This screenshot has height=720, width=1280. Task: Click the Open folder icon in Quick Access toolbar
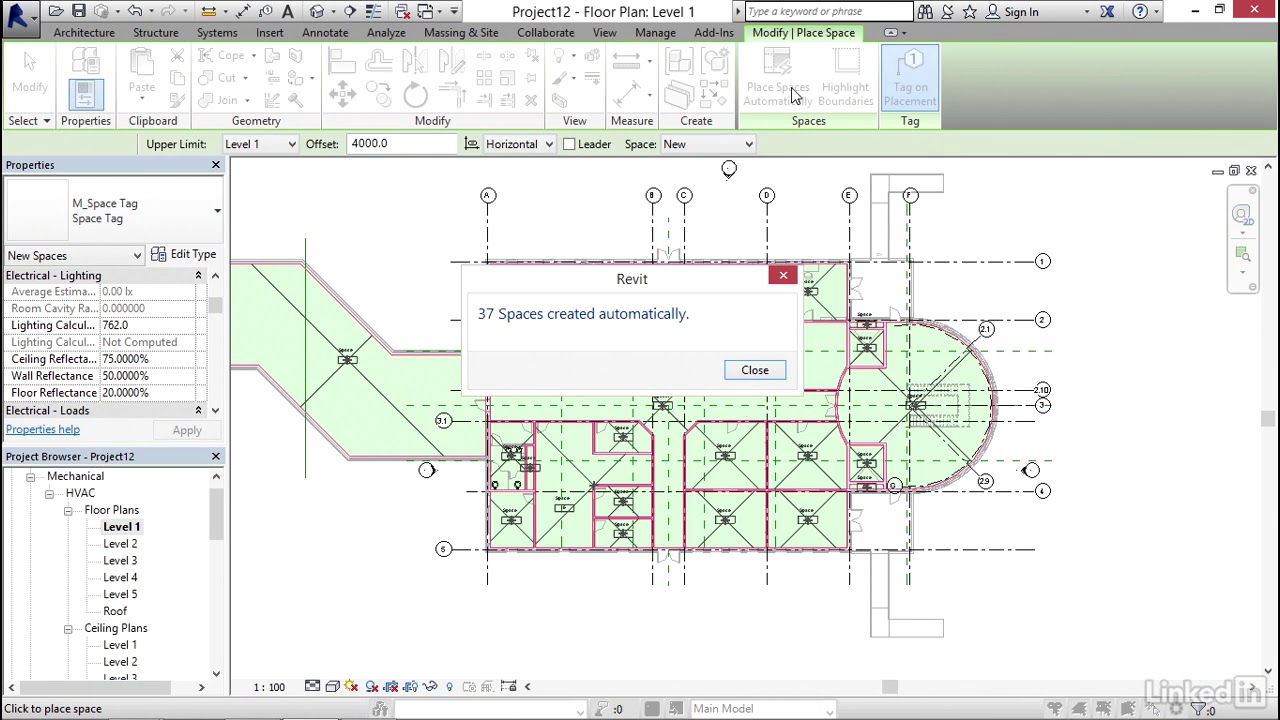[x=56, y=12]
